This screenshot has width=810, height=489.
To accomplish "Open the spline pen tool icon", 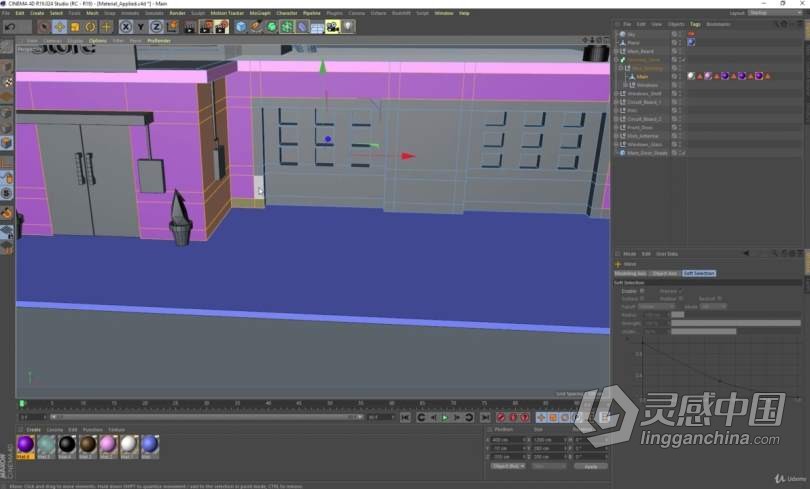I will [256, 27].
